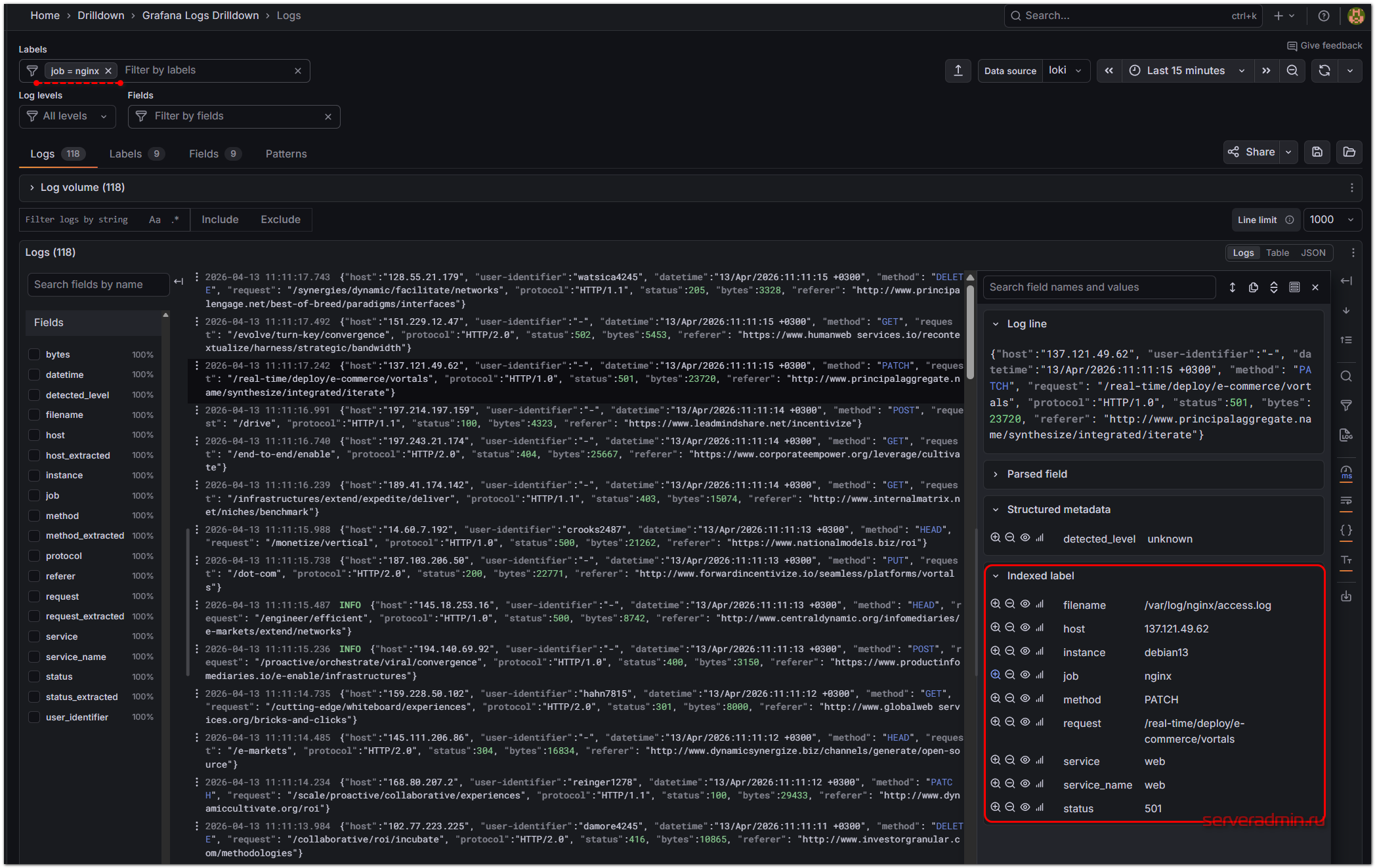Switch to the Patterns tab
The image size is (1375, 868).
286,154
